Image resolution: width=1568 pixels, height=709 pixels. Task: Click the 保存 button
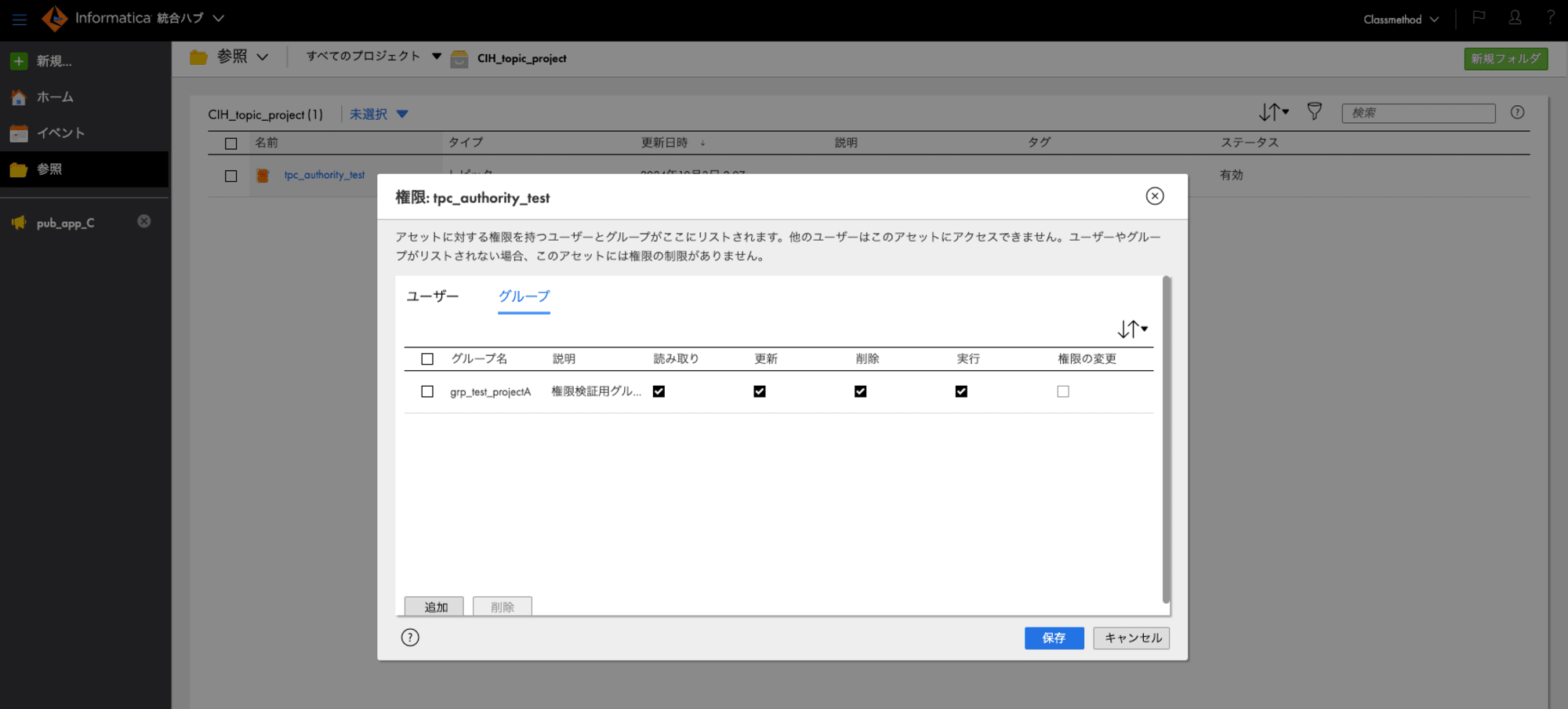coord(1054,638)
